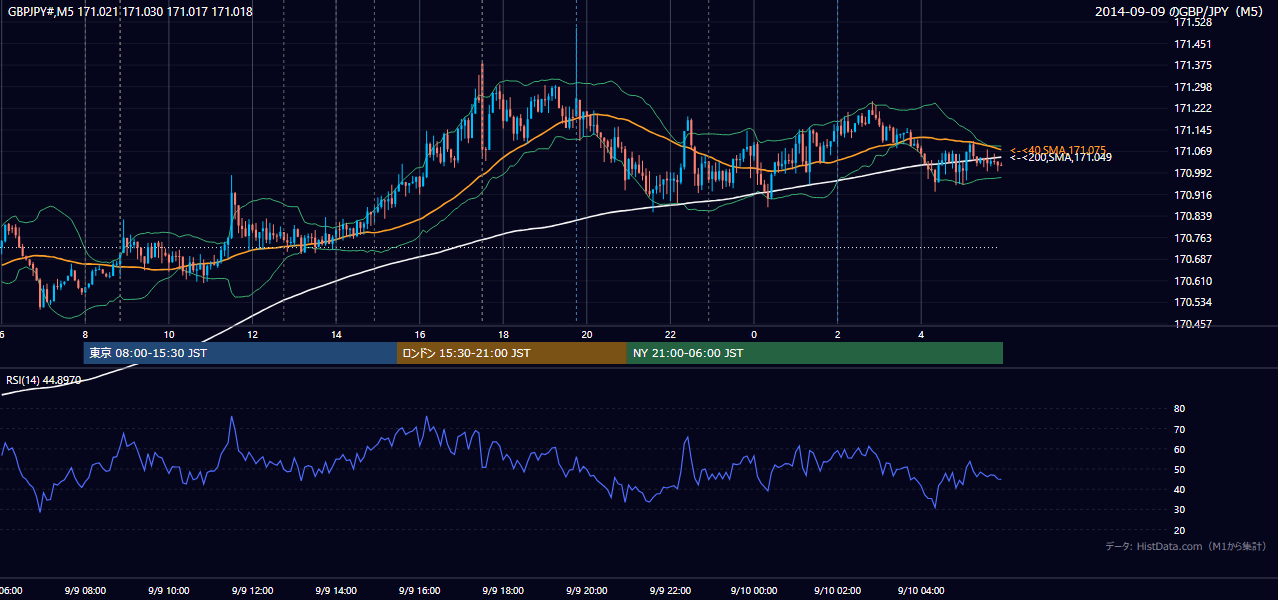Click RSI scale value 40
The width and height of the screenshot is (1278, 600).
tap(1179, 489)
